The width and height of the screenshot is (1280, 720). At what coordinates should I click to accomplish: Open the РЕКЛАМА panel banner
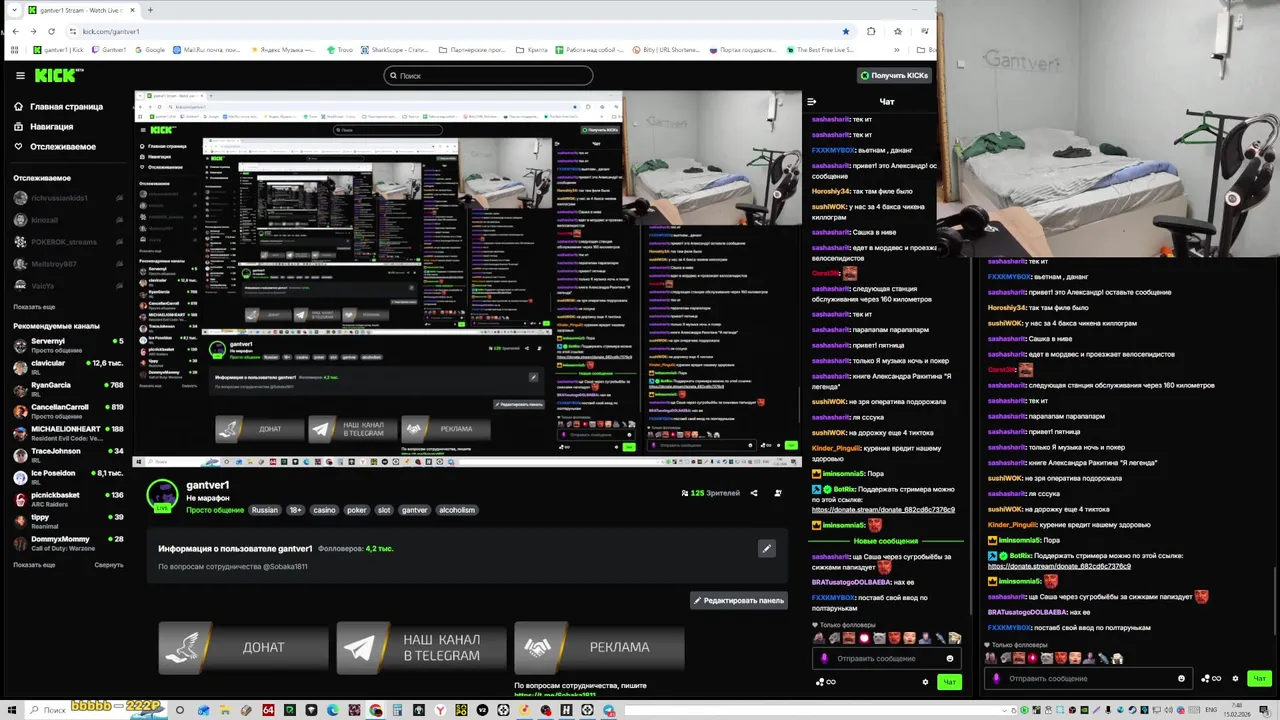tap(599, 647)
